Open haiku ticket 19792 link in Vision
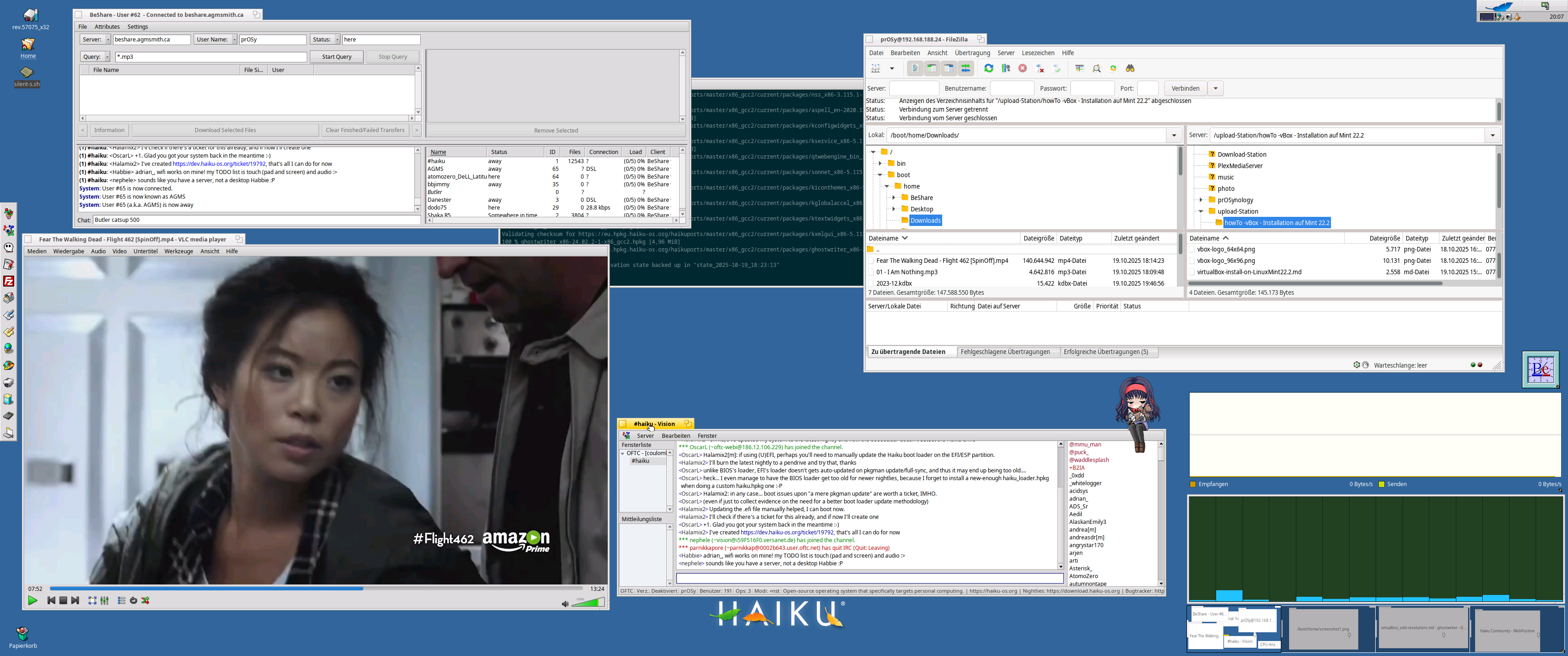Image resolution: width=1568 pixels, height=656 pixels. [786, 532]
